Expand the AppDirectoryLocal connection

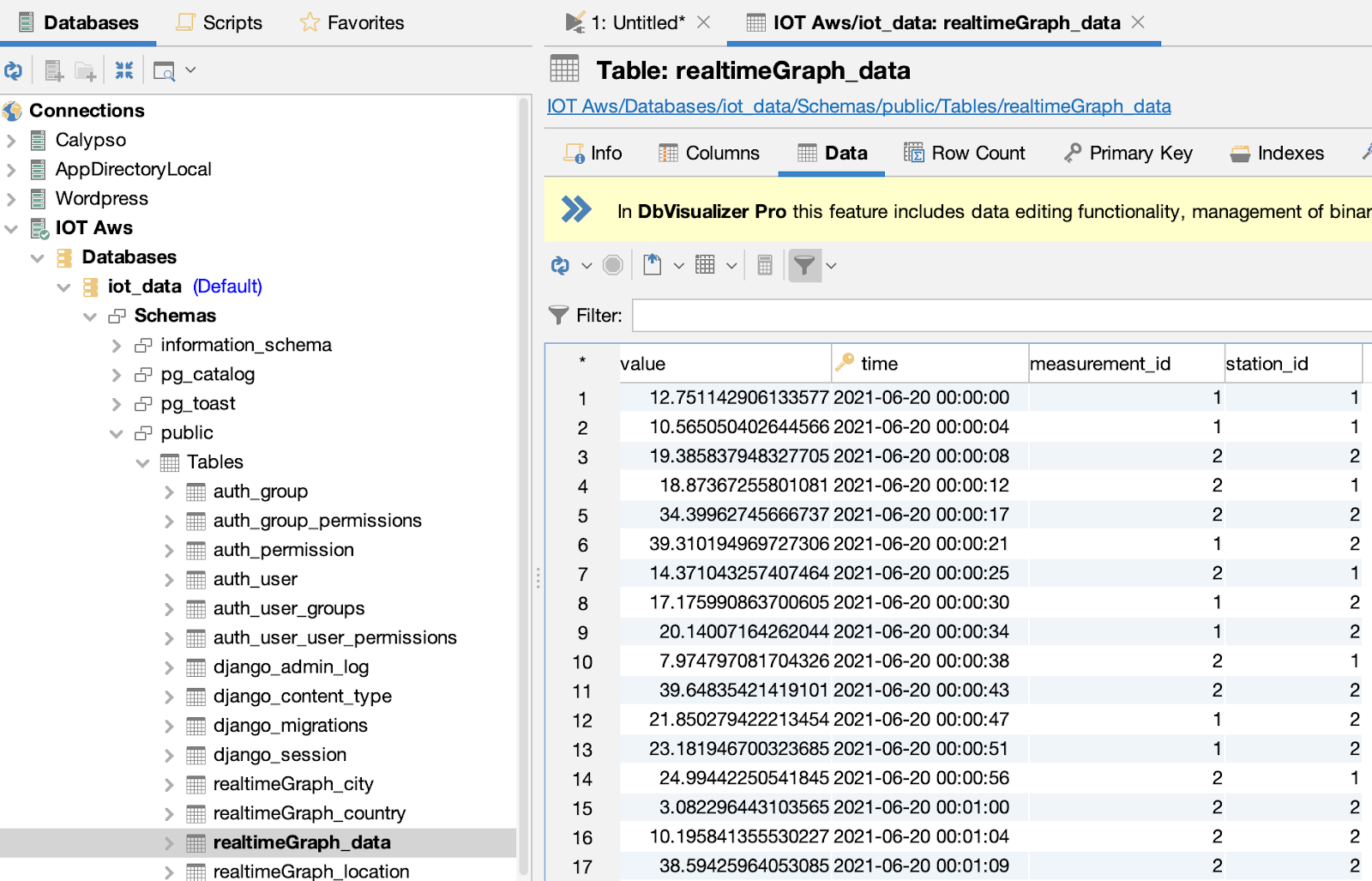tap(11, 170)
